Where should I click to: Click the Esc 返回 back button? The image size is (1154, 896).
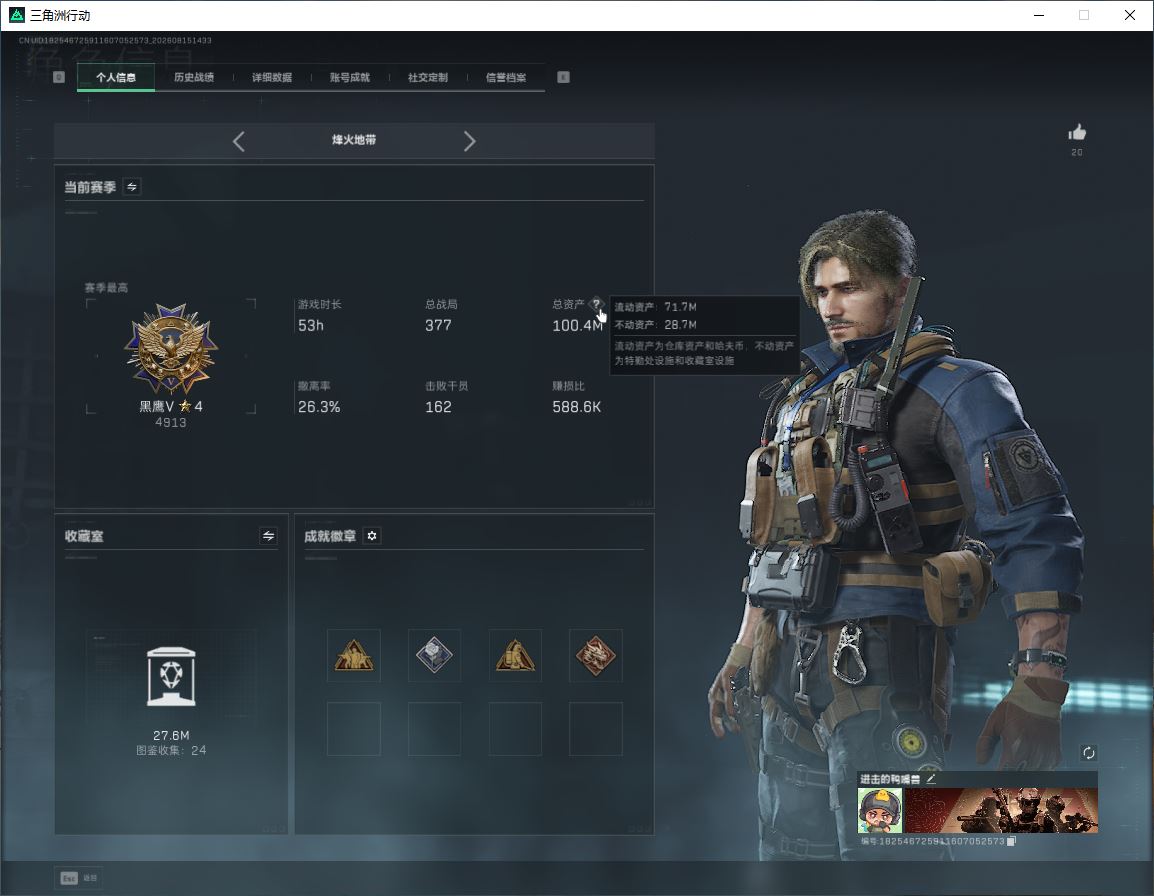(78, 878)
